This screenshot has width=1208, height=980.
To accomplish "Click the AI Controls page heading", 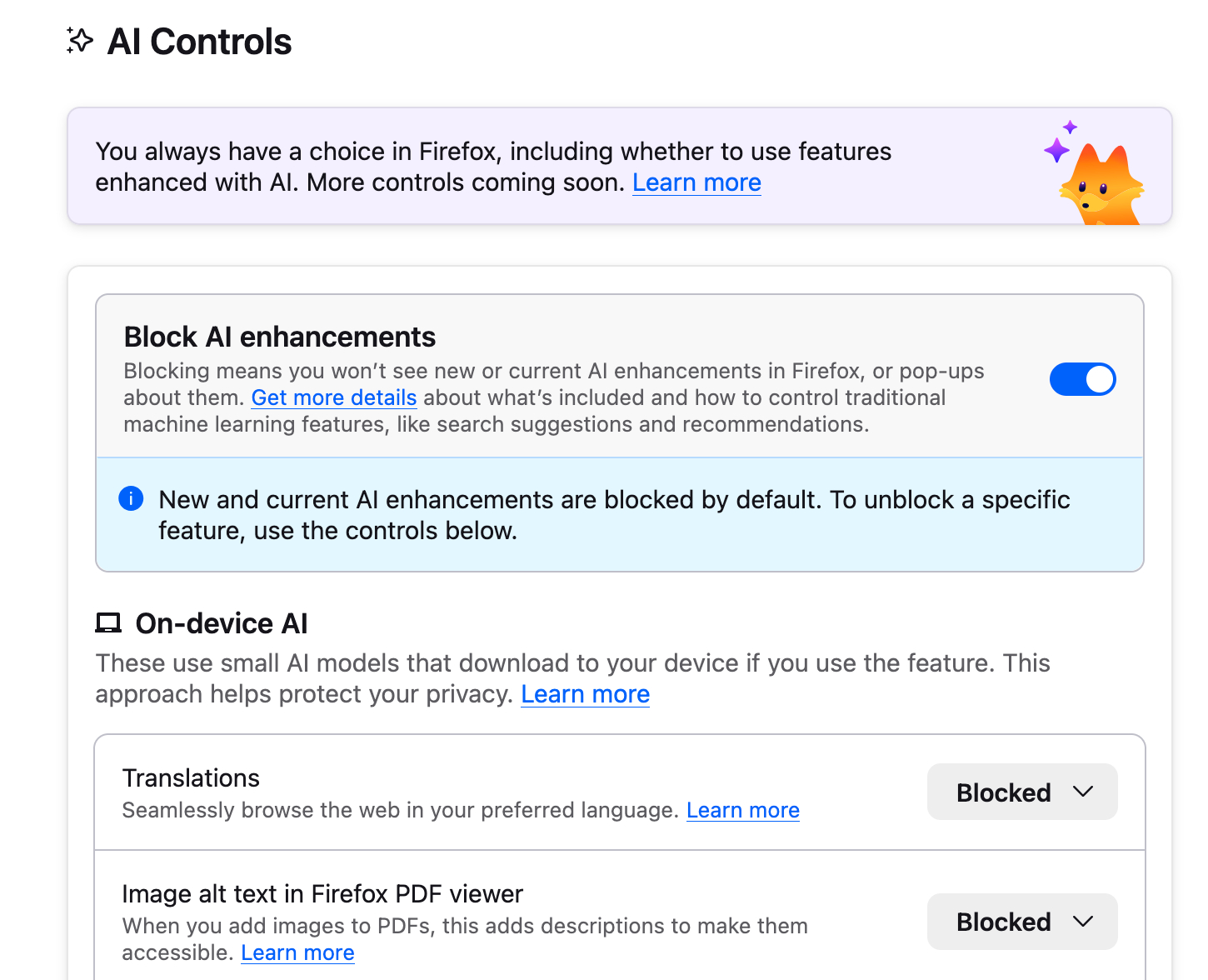I will [x=200, y=42].
